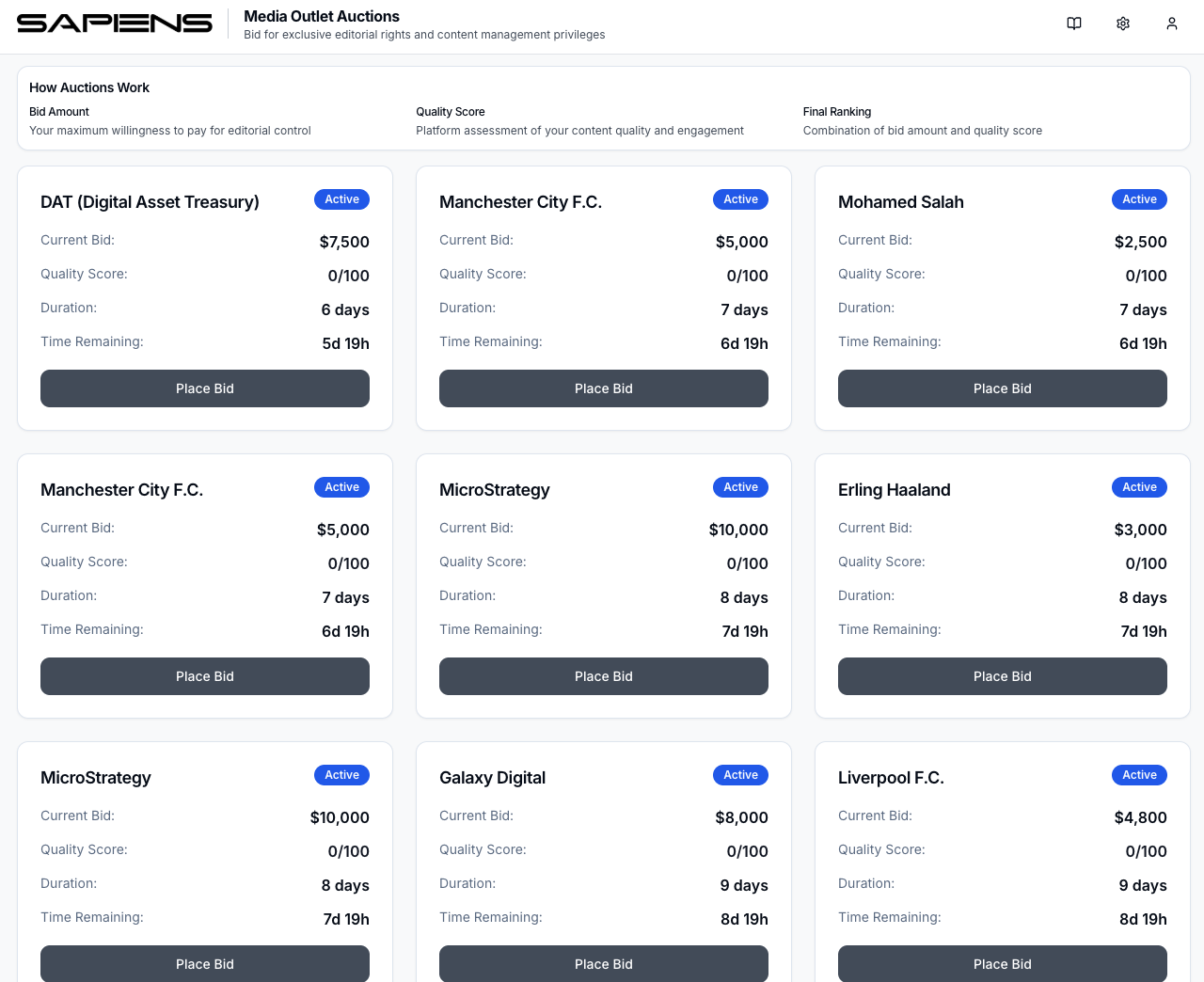Place a bid on Liverpool F.C.
The width and height of the screenshot is (1204, 982).
pos(1002,963)
